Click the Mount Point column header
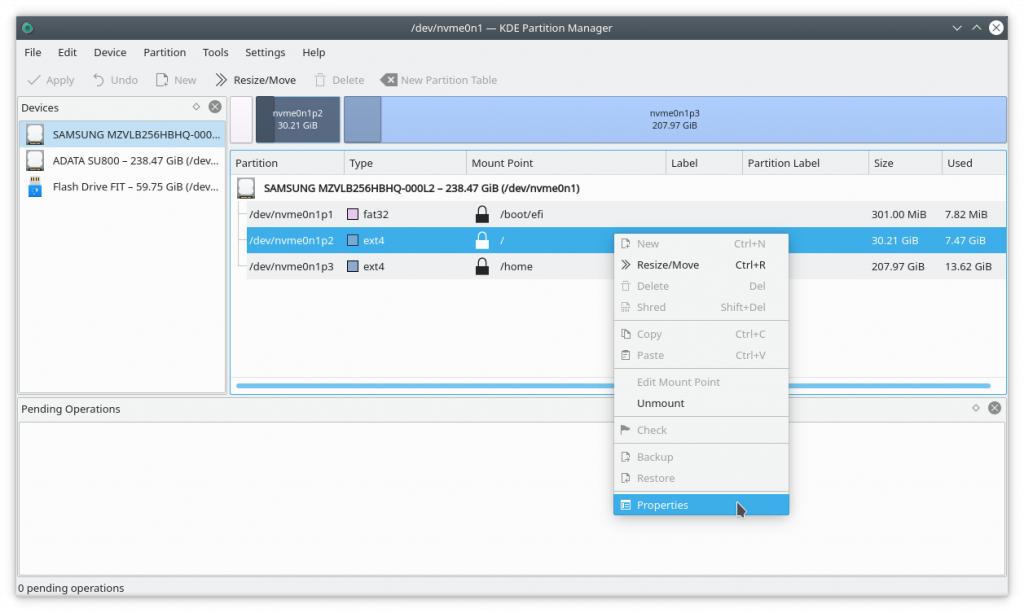Screen dimensions: 1024x613 (x=502, y=163)
